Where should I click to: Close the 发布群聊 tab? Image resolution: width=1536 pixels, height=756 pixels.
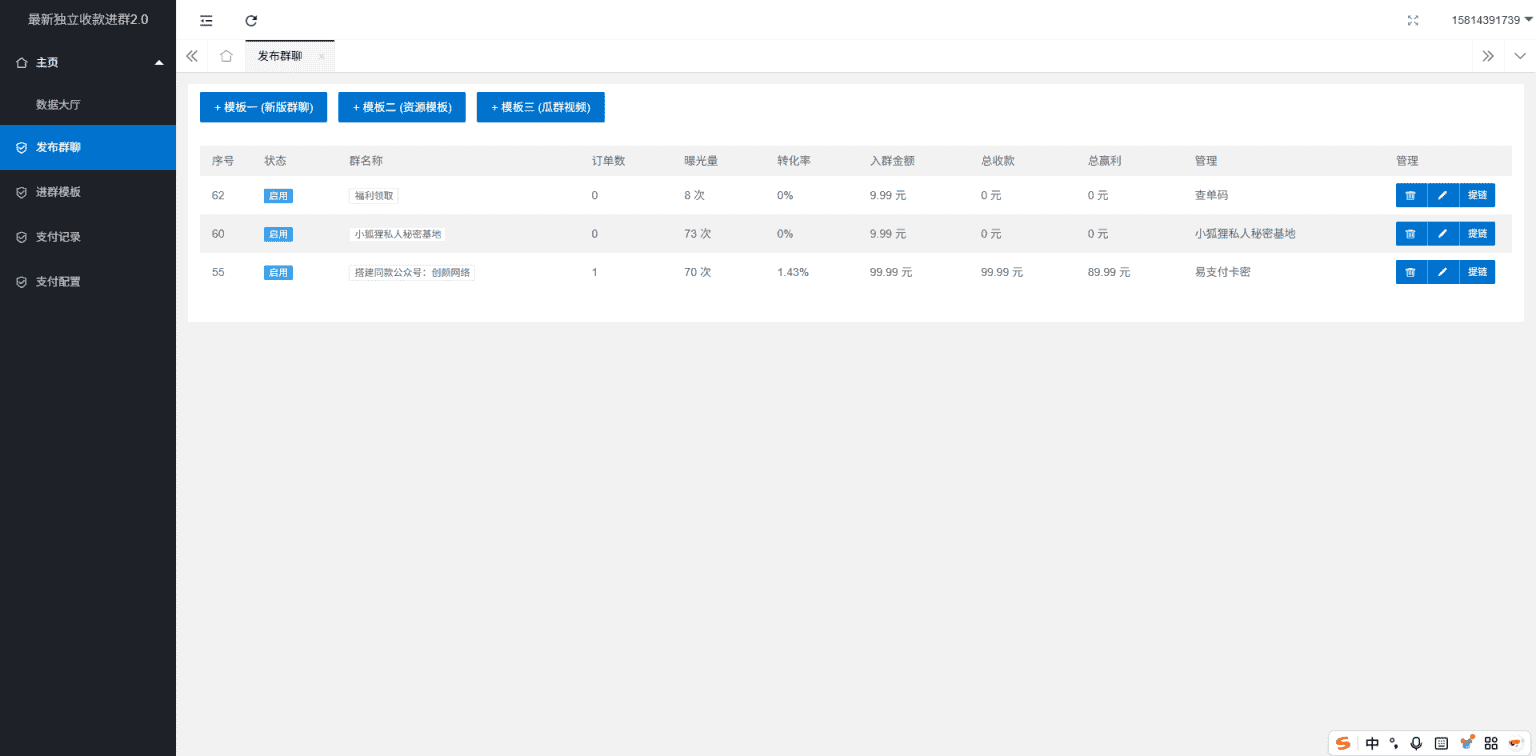[321, 57]
